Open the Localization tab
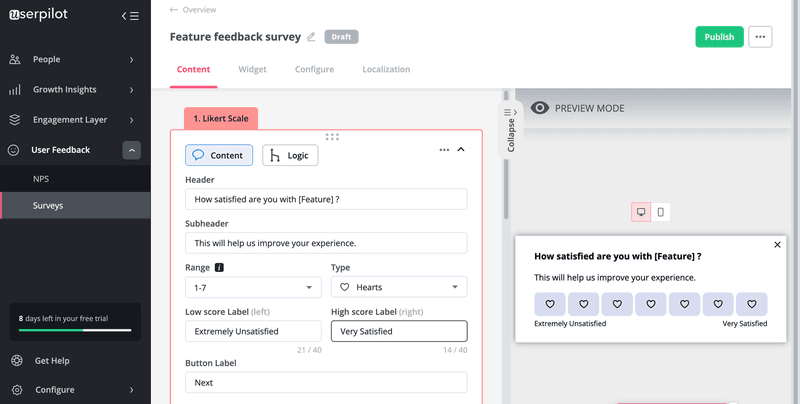 pyautogui.click(x=386, y=69)
